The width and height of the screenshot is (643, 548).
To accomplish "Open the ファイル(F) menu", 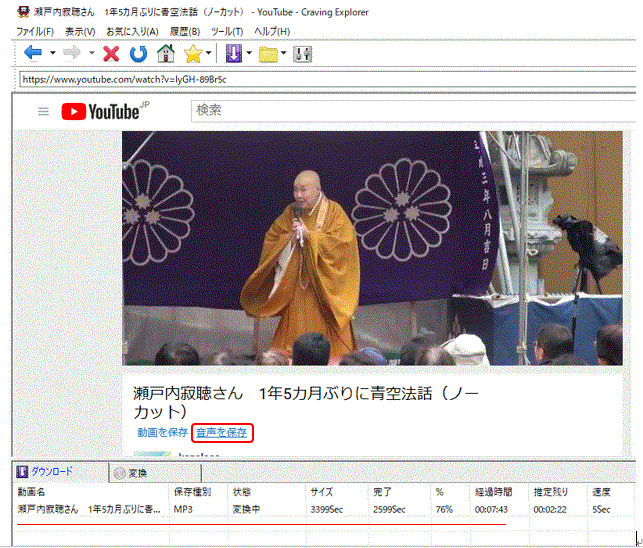I will tap(35, 32).
